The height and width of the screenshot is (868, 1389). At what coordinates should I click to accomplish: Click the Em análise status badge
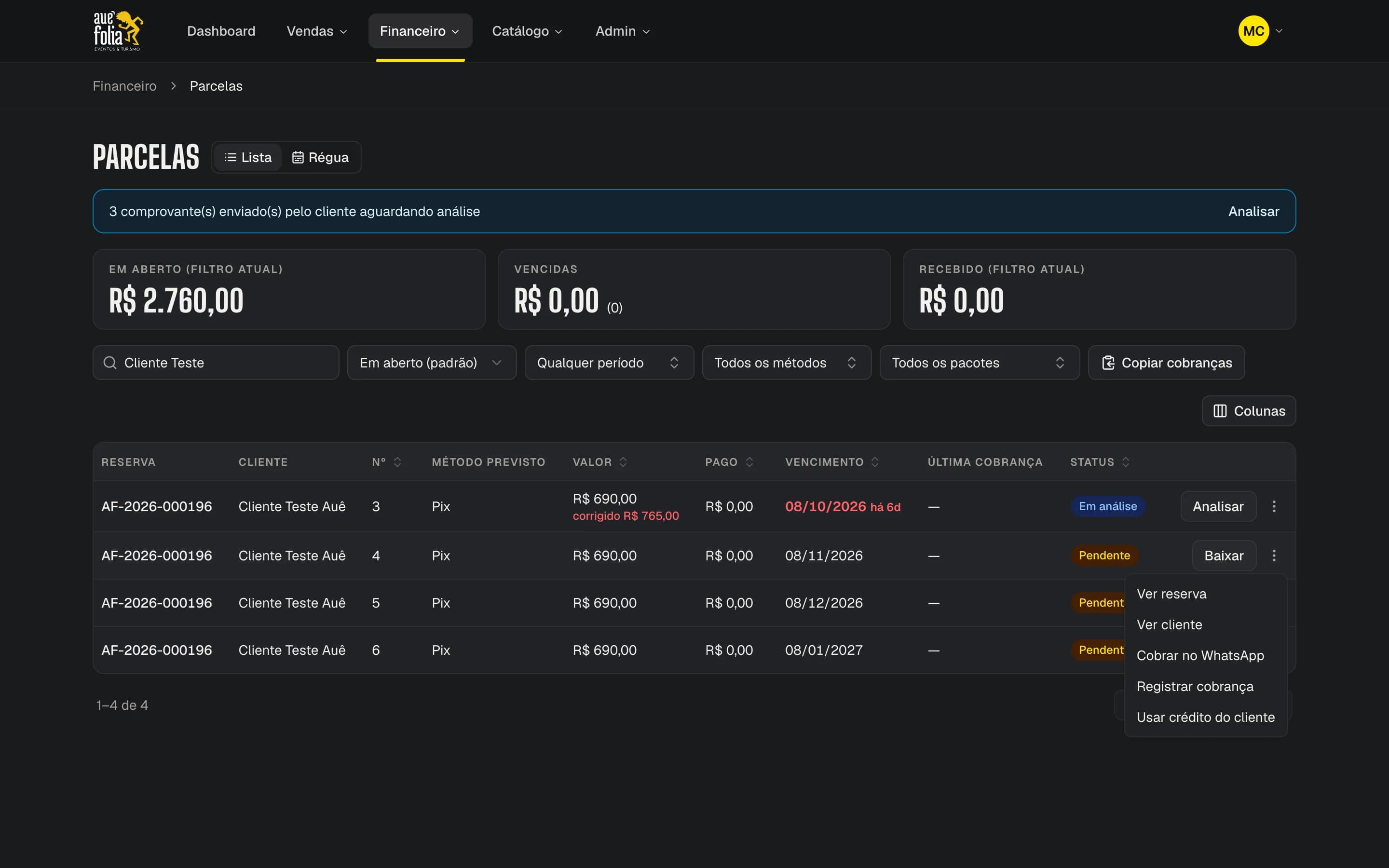[1107, 506]
